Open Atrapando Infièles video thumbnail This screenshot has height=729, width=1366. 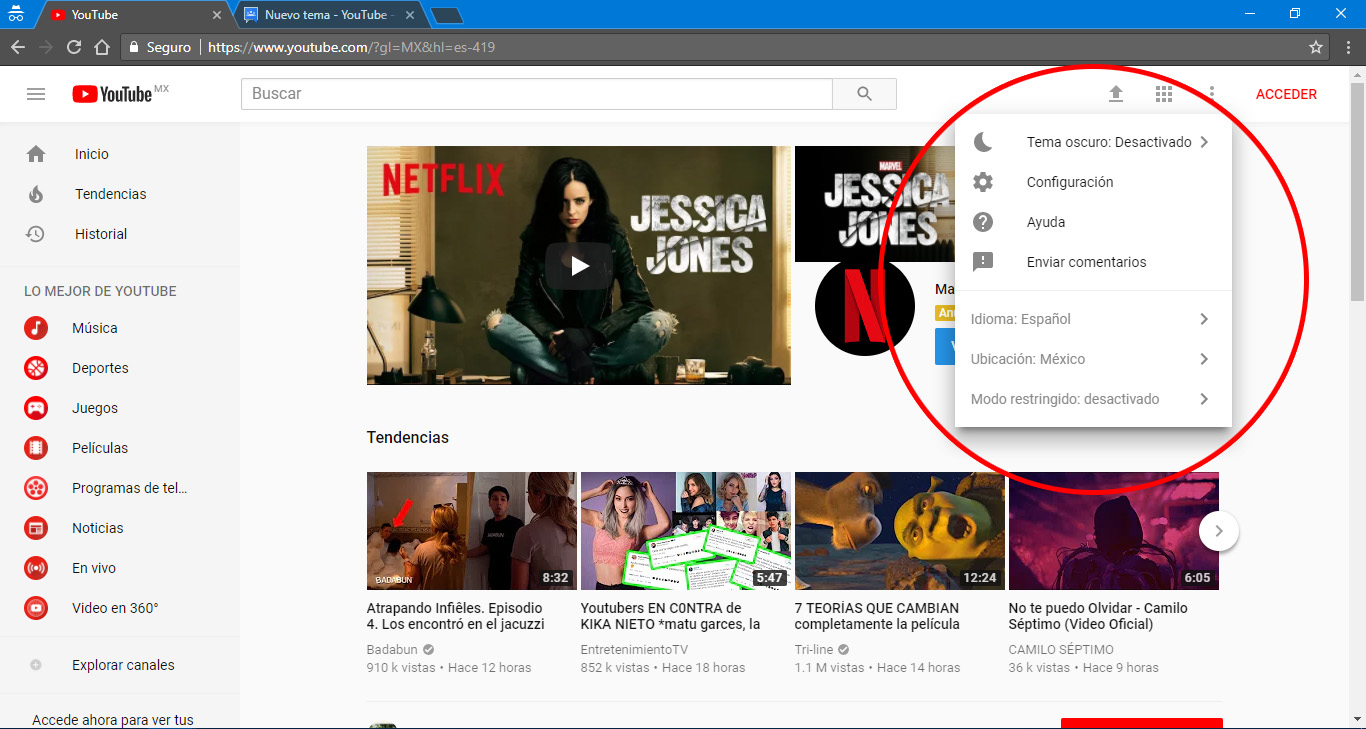(472, 531)
